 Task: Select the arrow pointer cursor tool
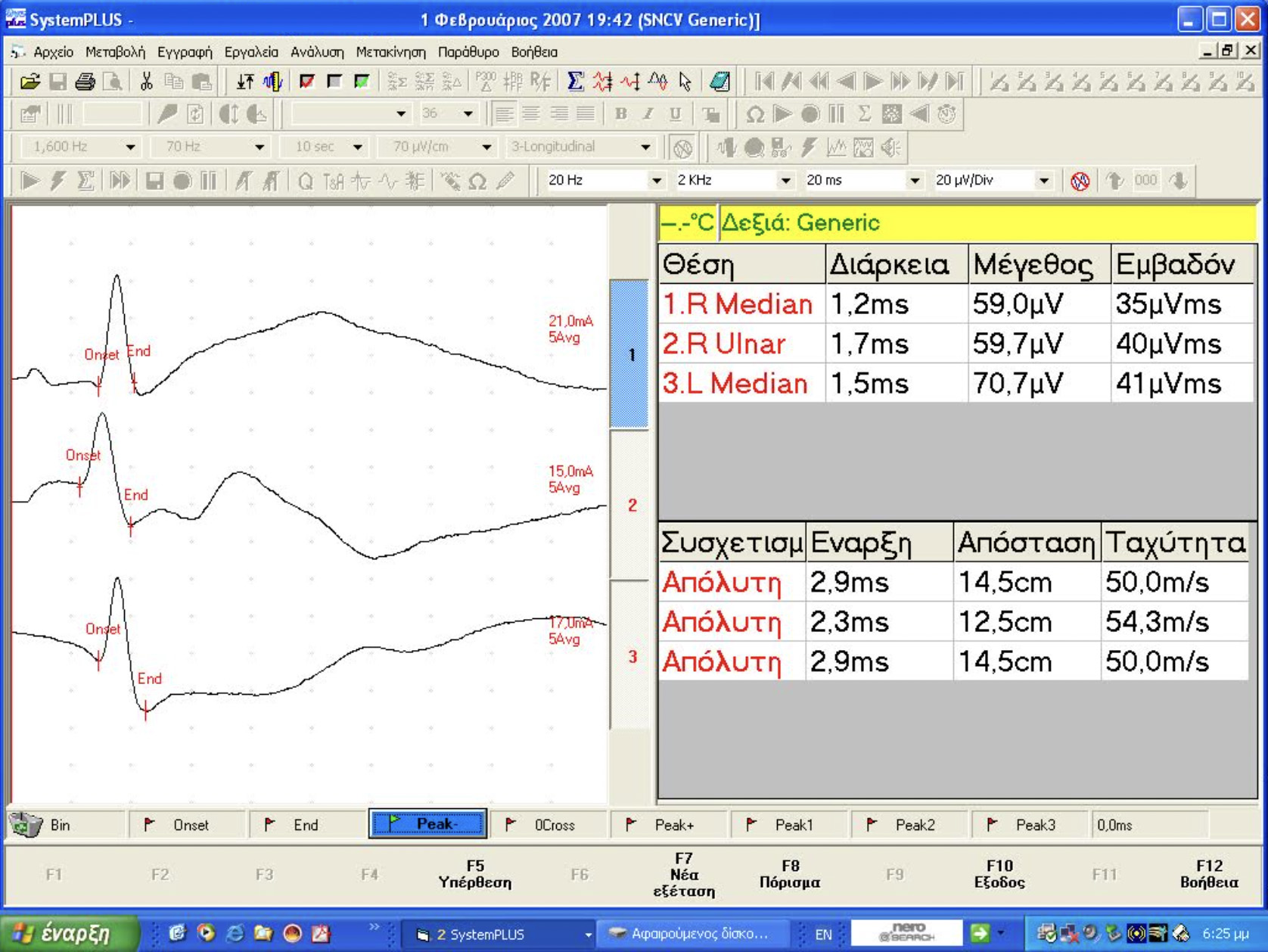point(685,82)
